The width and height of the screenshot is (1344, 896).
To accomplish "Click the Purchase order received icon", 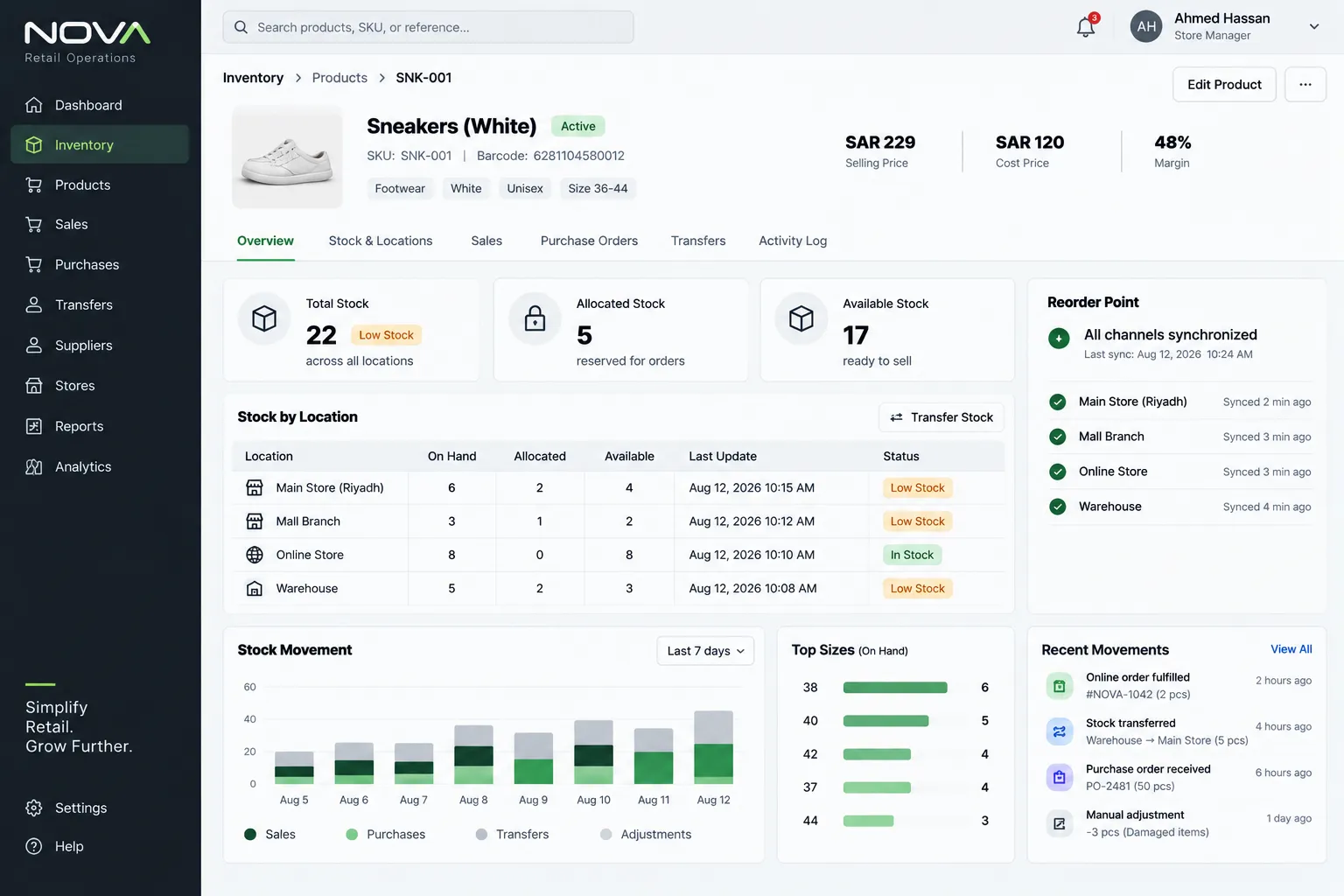I will pos(1060,777).
